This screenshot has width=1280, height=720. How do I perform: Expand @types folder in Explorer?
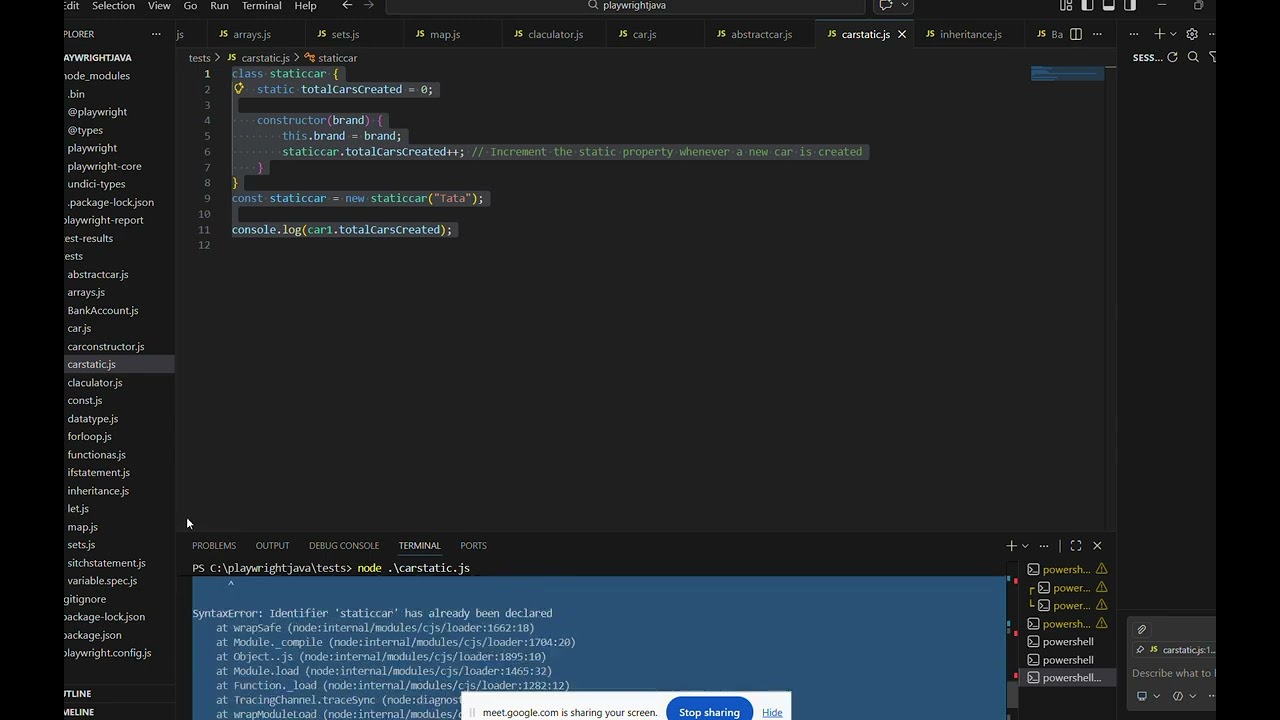85,130
